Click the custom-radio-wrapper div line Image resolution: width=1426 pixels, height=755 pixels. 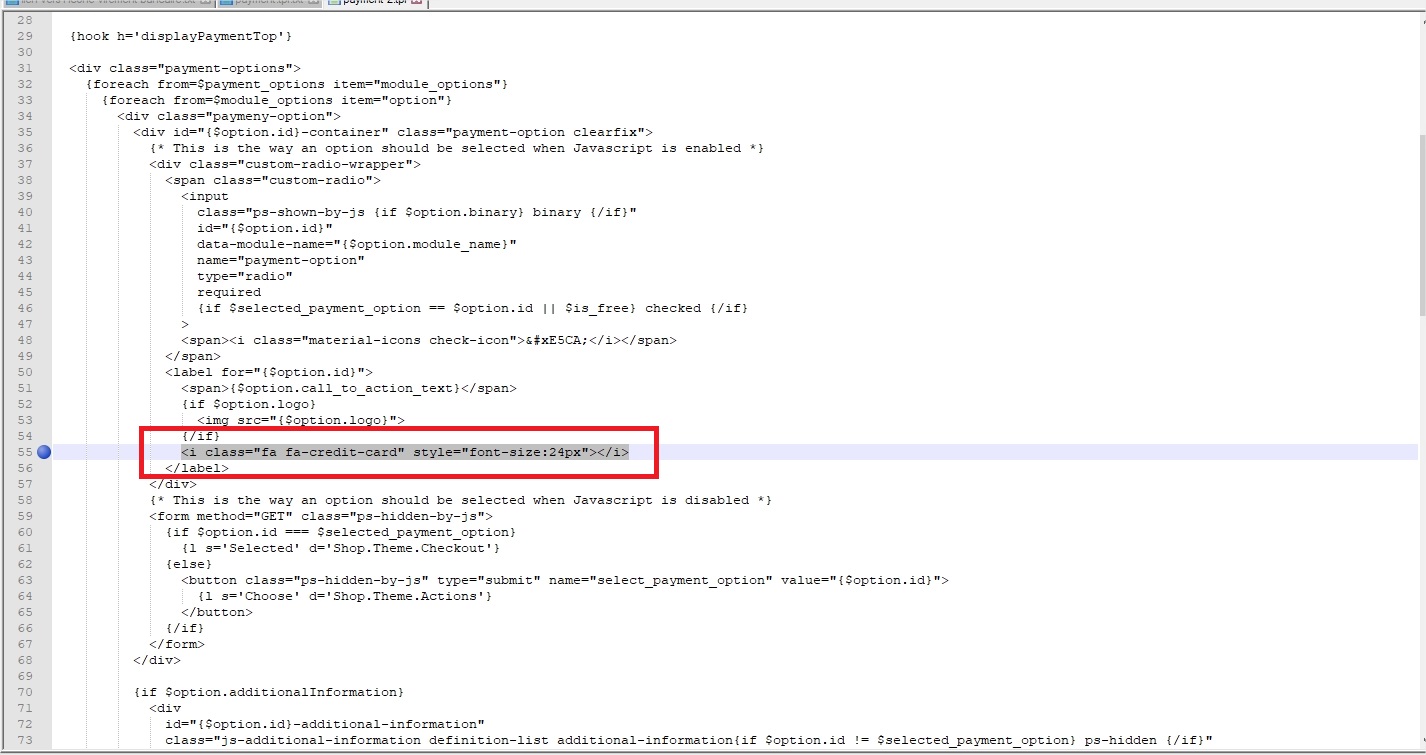[285, 164]
